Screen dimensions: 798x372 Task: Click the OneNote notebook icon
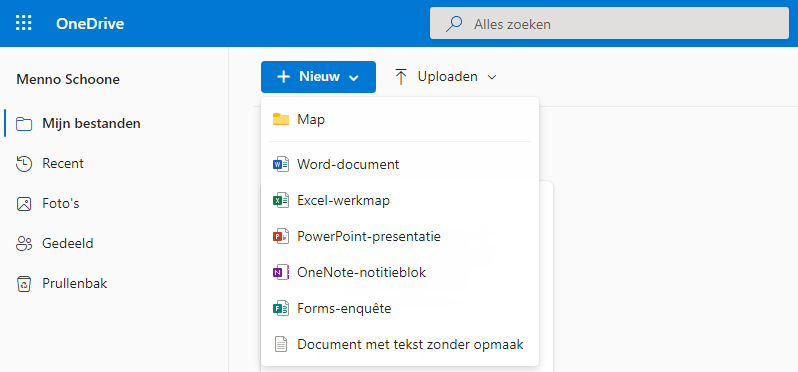(280, 273)
